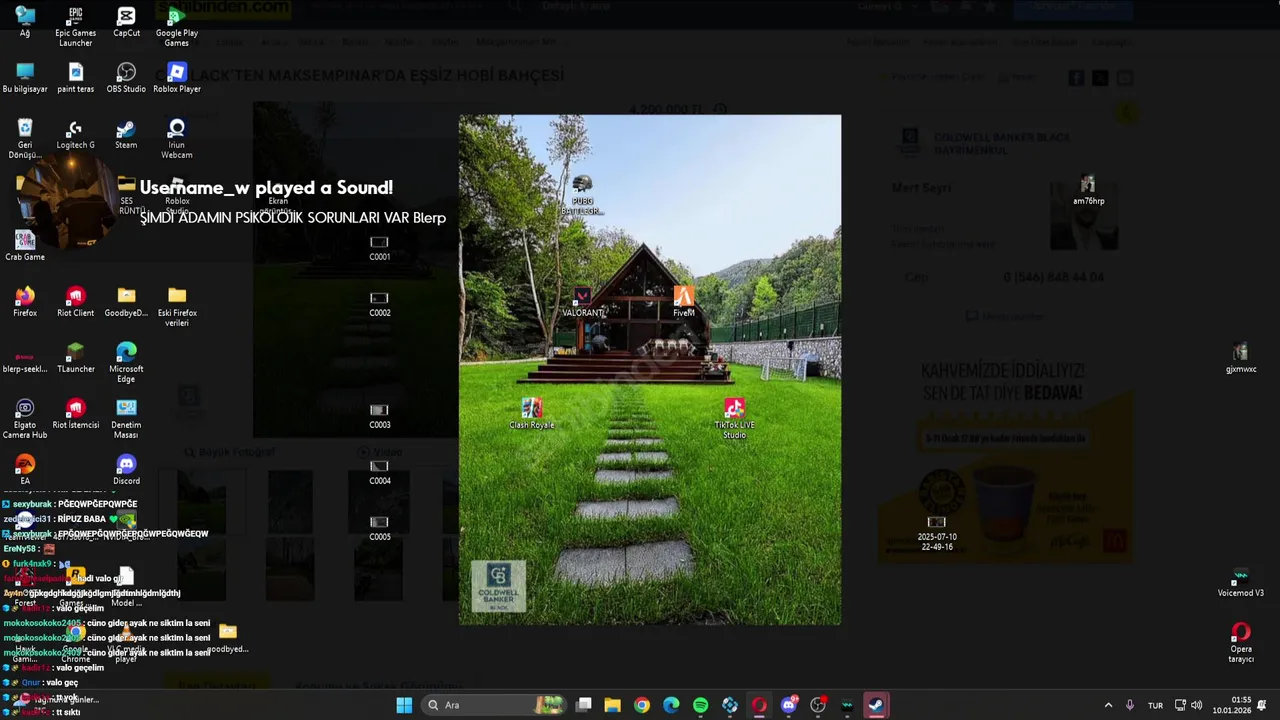Select the Opera tarayıcı desktop shortcut
This screenshot has height=720, width=1280.
[x=1241, y=643]
